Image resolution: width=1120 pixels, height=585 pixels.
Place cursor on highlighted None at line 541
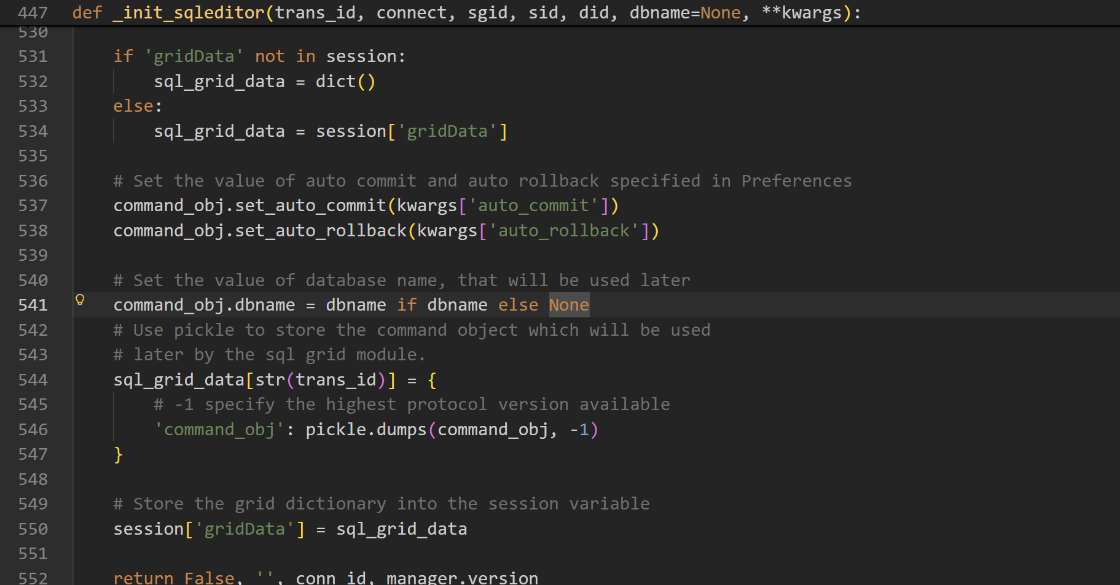pos(569,305)
